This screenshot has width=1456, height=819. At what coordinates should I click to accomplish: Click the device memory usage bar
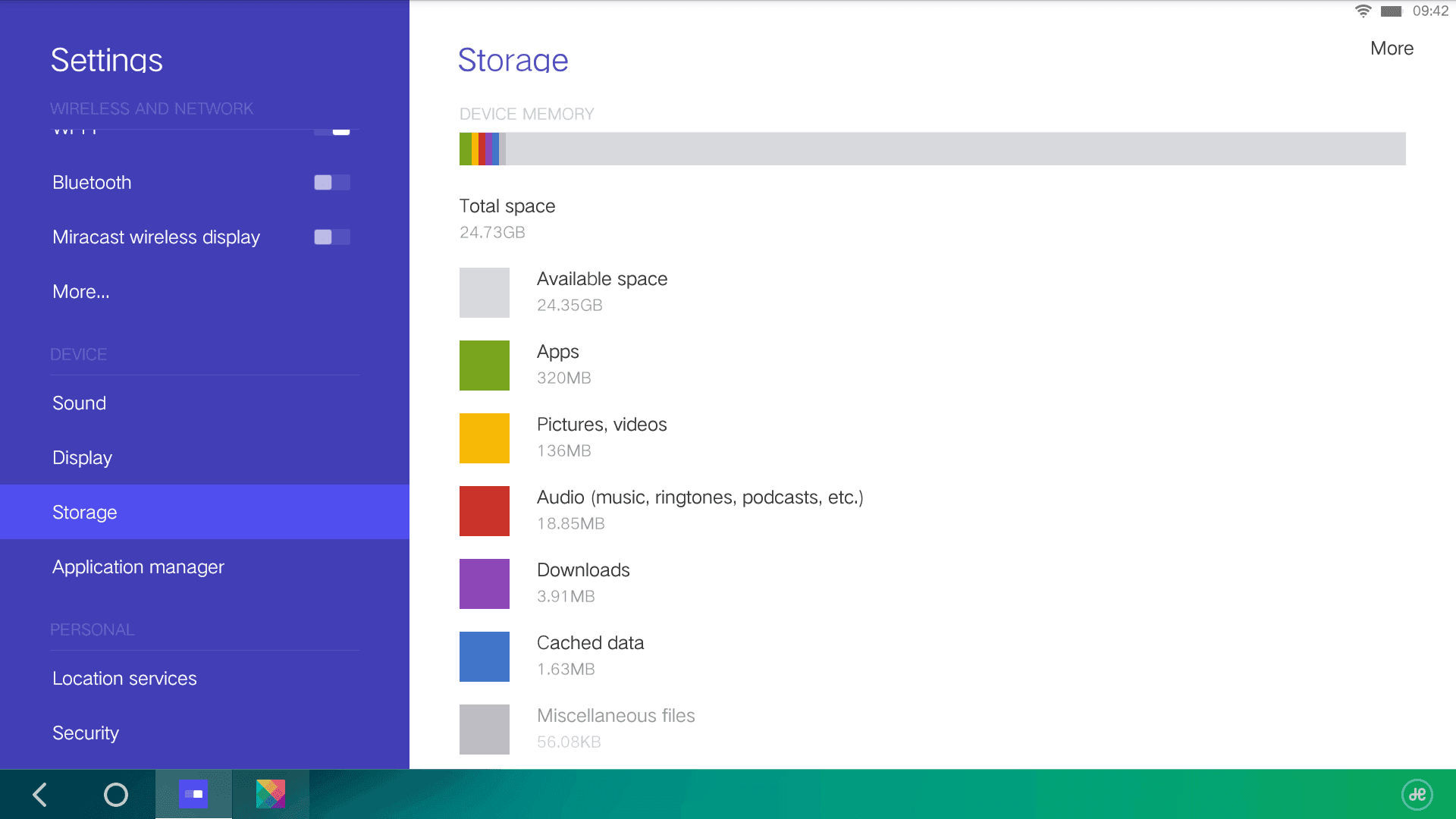933,149
